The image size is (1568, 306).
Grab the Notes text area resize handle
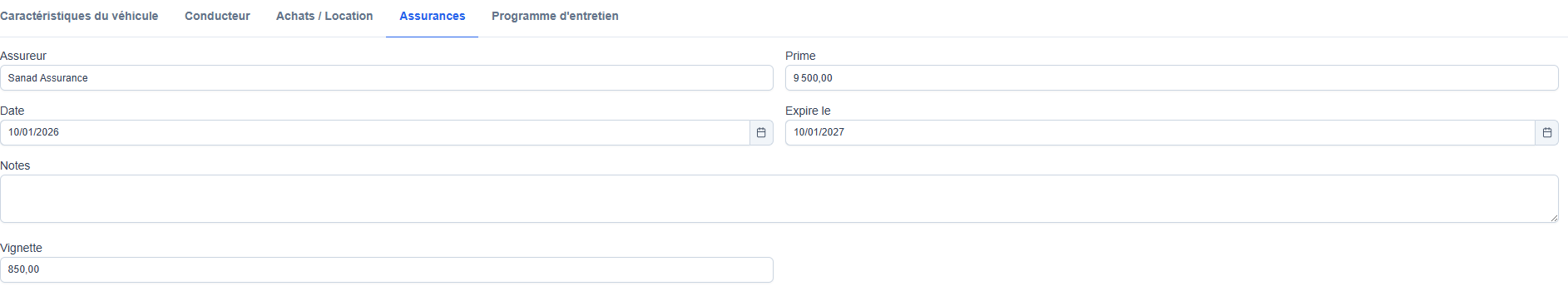click(1553, 217)
